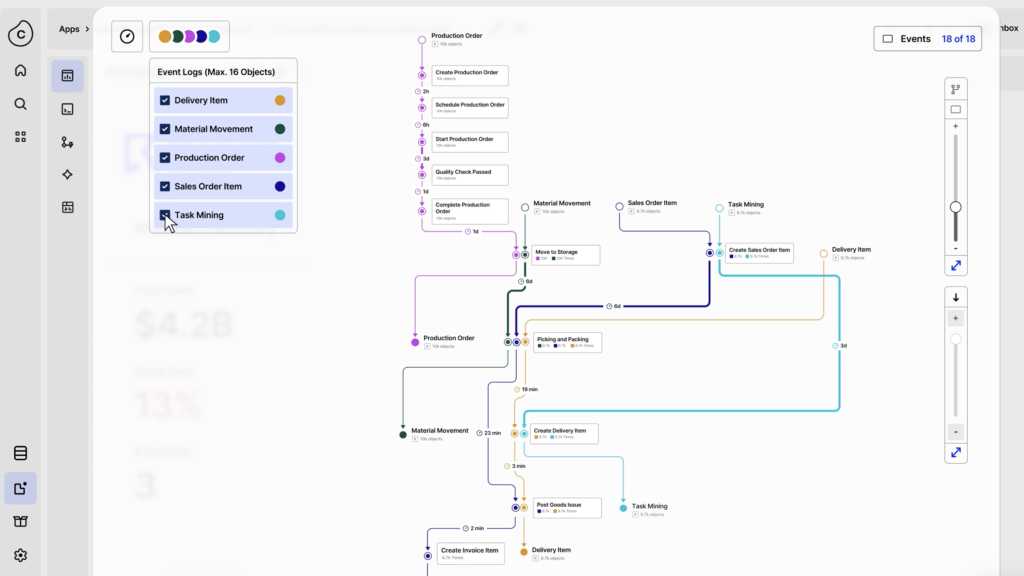This screenshot has width=1024, height=576.
Task: Click the Material Movement start circle
Action: (525, 208)
